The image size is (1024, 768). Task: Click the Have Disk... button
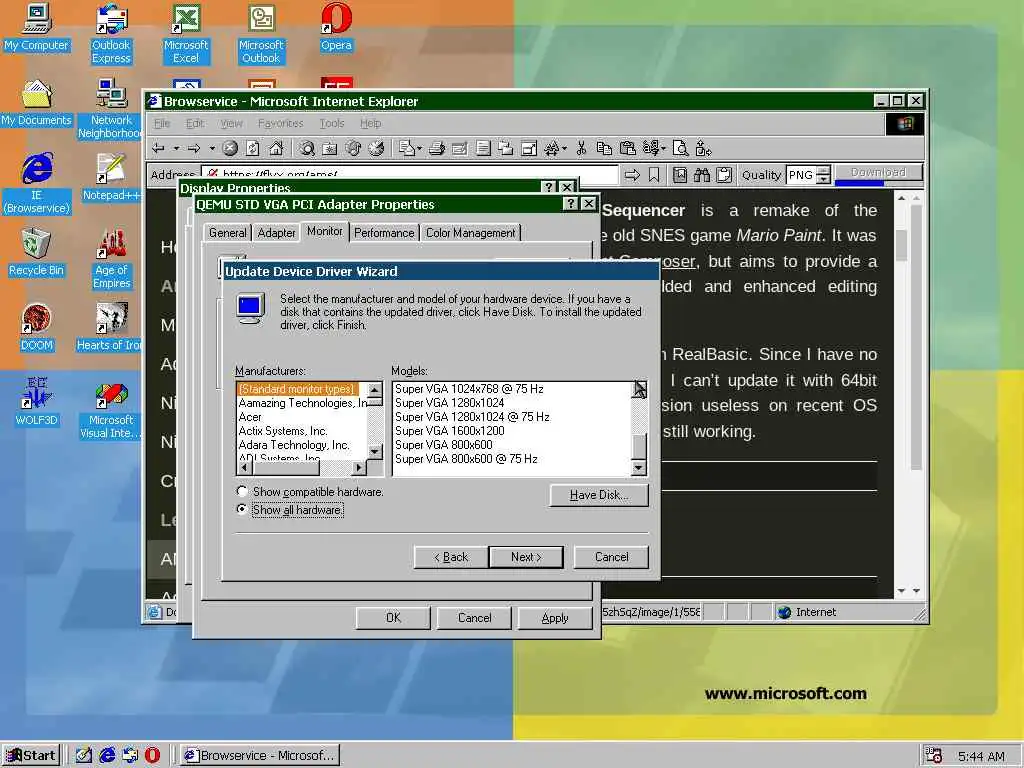tap(599, 495)
